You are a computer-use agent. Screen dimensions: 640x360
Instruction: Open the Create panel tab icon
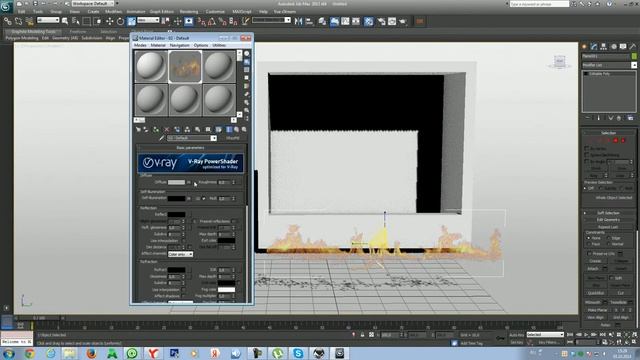(x=584, y=47)
